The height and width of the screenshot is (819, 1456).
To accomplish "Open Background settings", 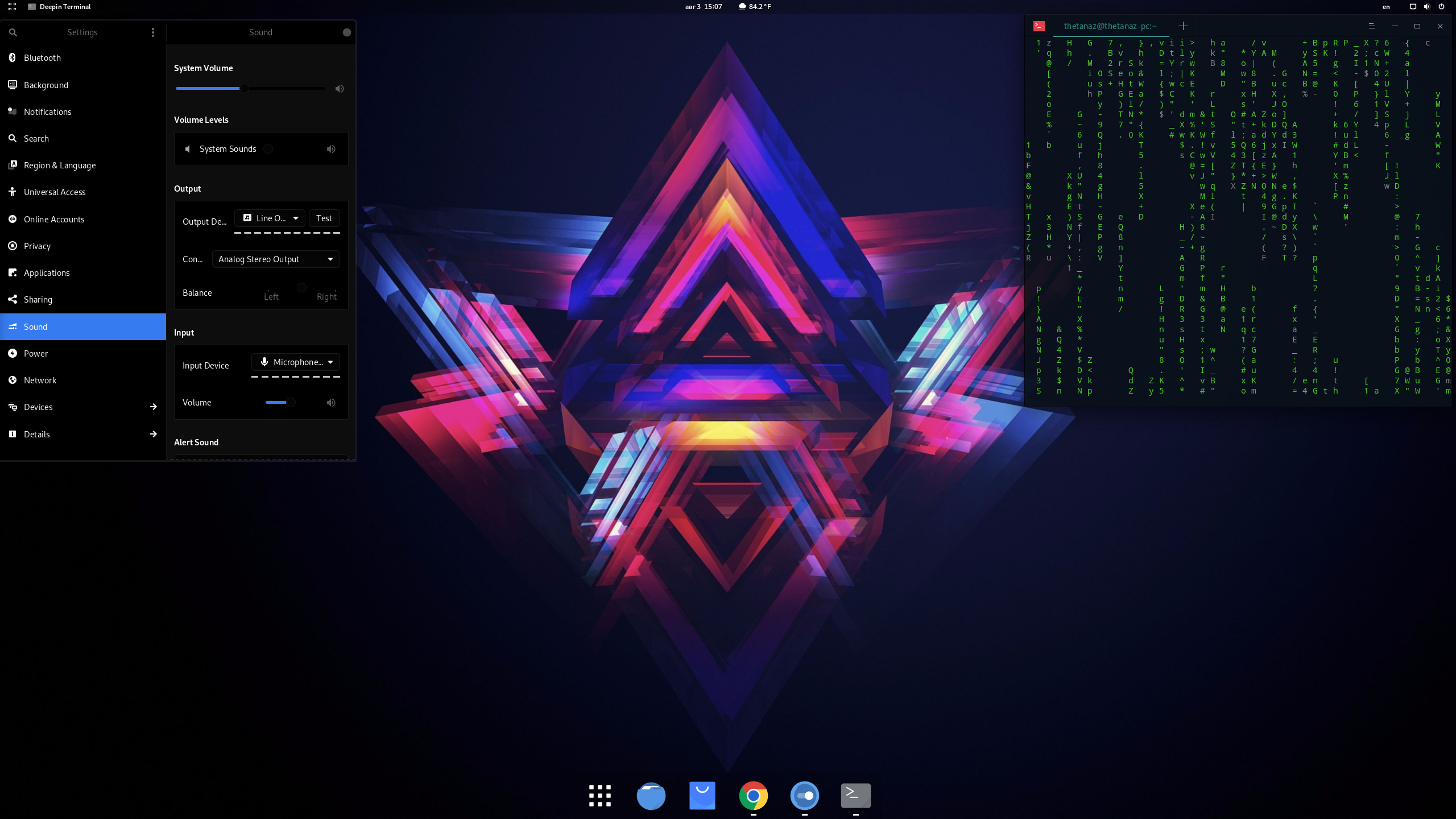I will point(83,85).
